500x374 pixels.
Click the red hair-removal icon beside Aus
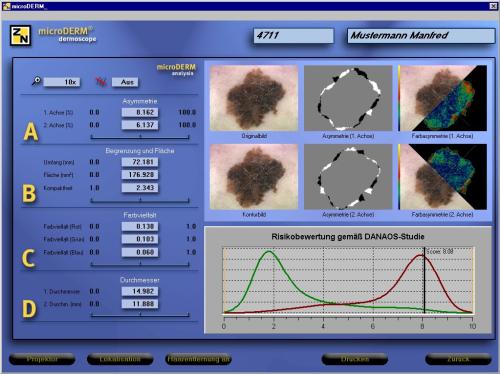[101, 82]
